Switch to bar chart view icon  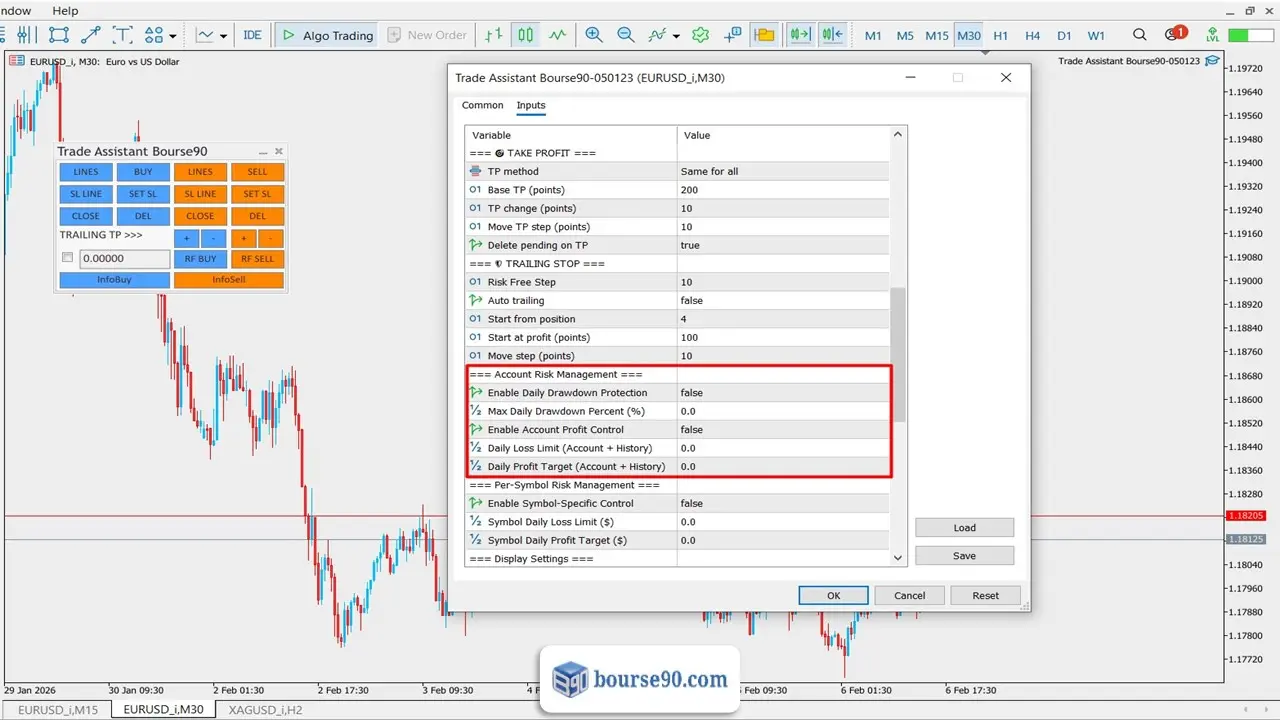tap(494, 35)
